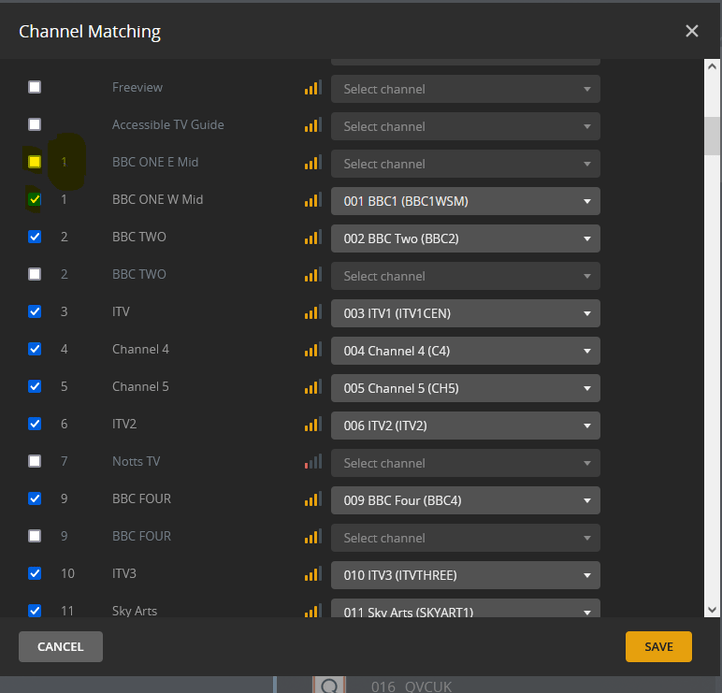This screenshot has width=722, height=693.
Task: Open Select channel dropdown for Accessible TV Guide
Action: click(465, 126)
